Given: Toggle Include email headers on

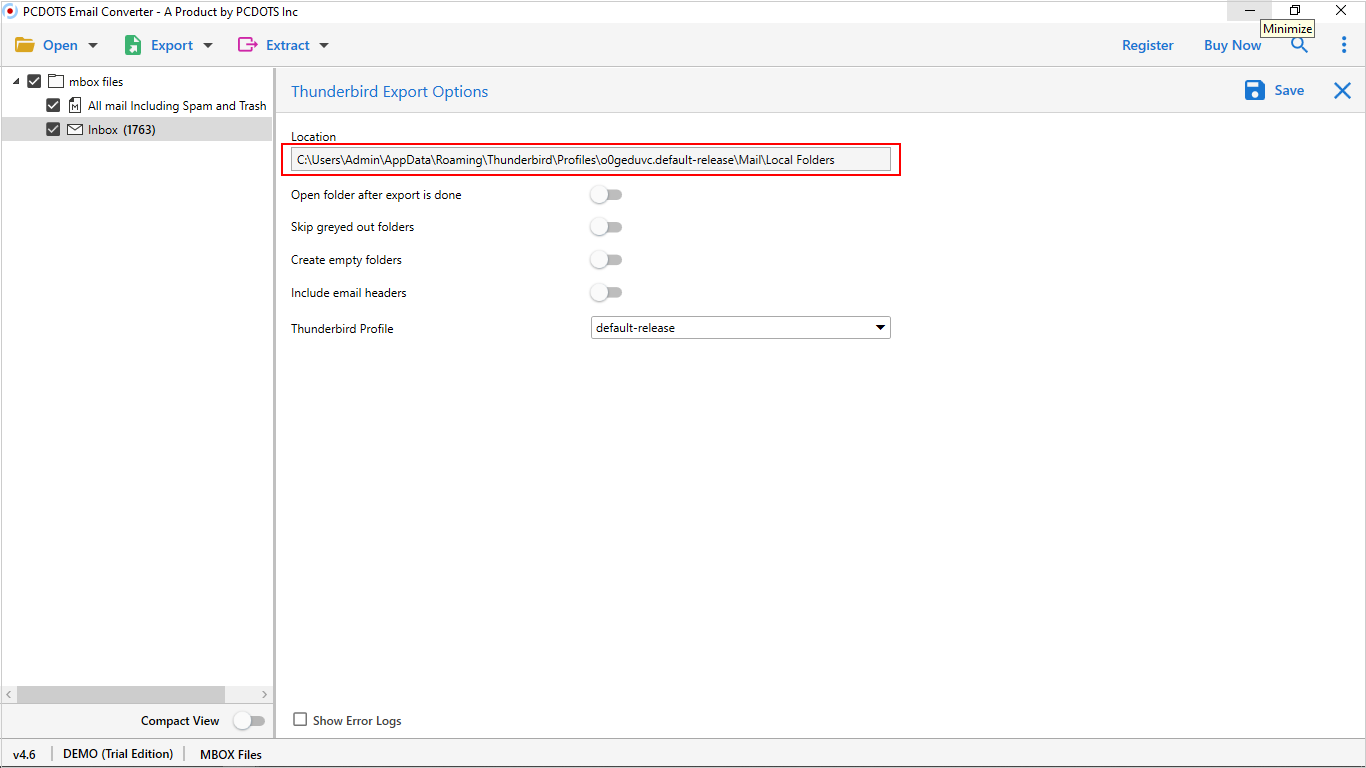Looking at the screenshot, I should pos(606,293).
